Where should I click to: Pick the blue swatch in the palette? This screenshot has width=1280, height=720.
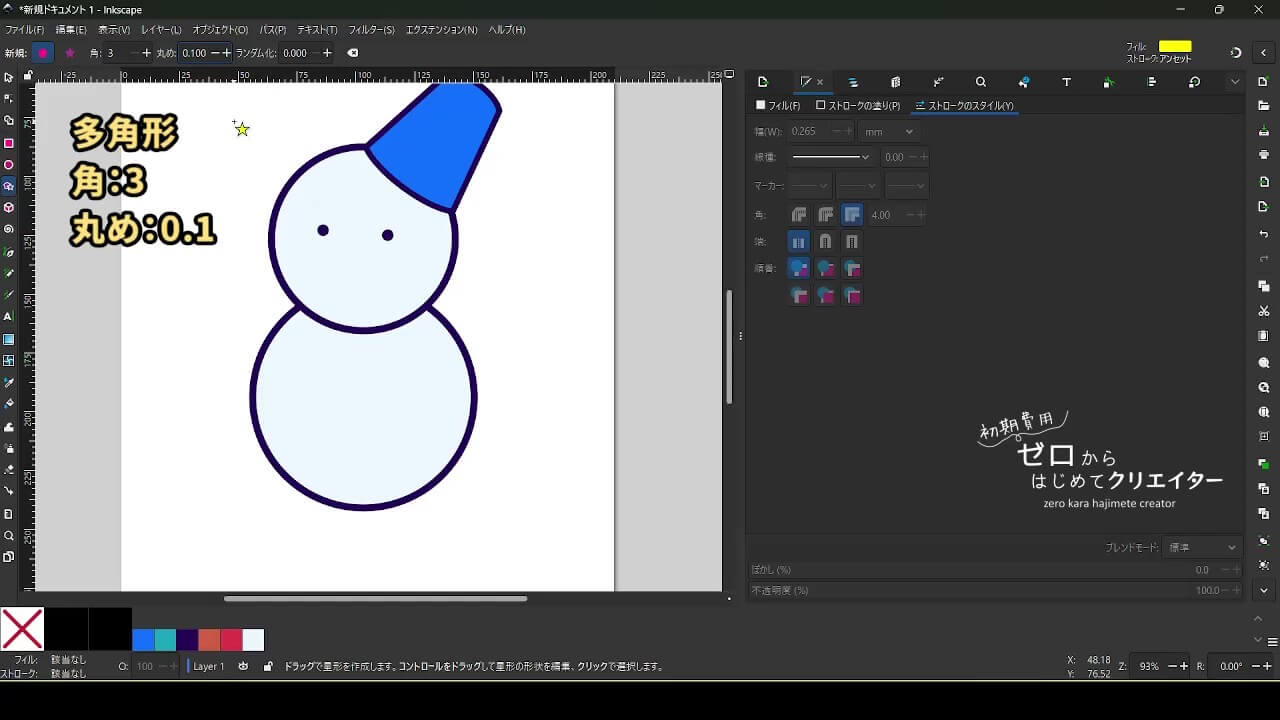coord(143,640)
